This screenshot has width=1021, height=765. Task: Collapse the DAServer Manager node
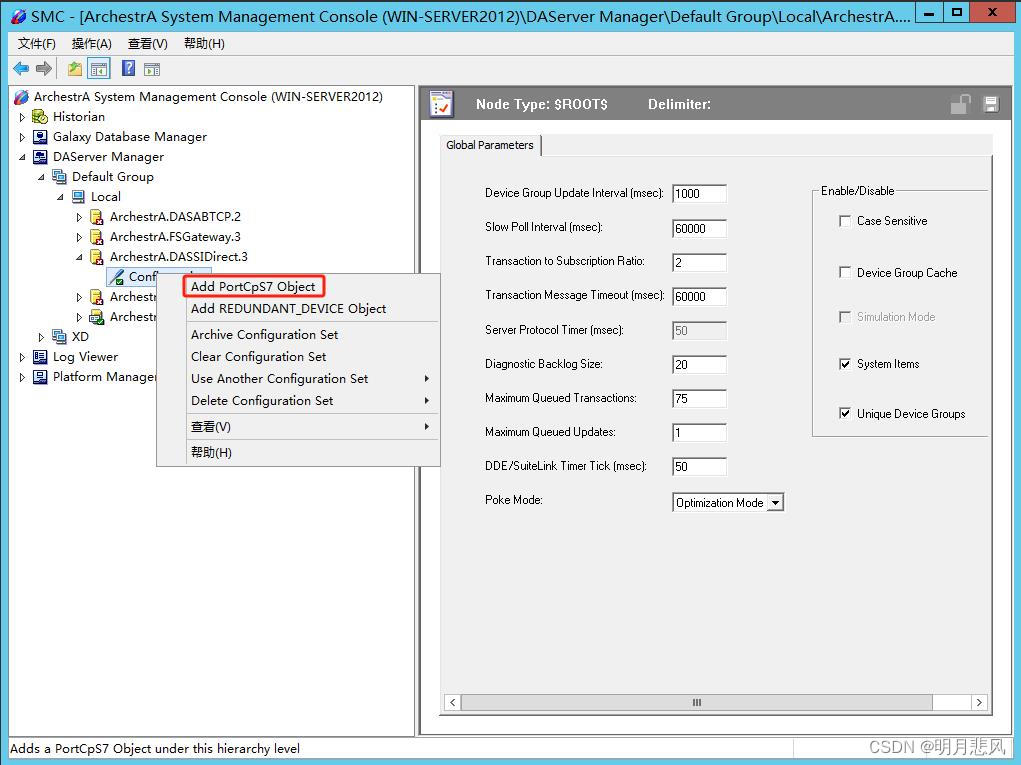(x=22, y=157)
